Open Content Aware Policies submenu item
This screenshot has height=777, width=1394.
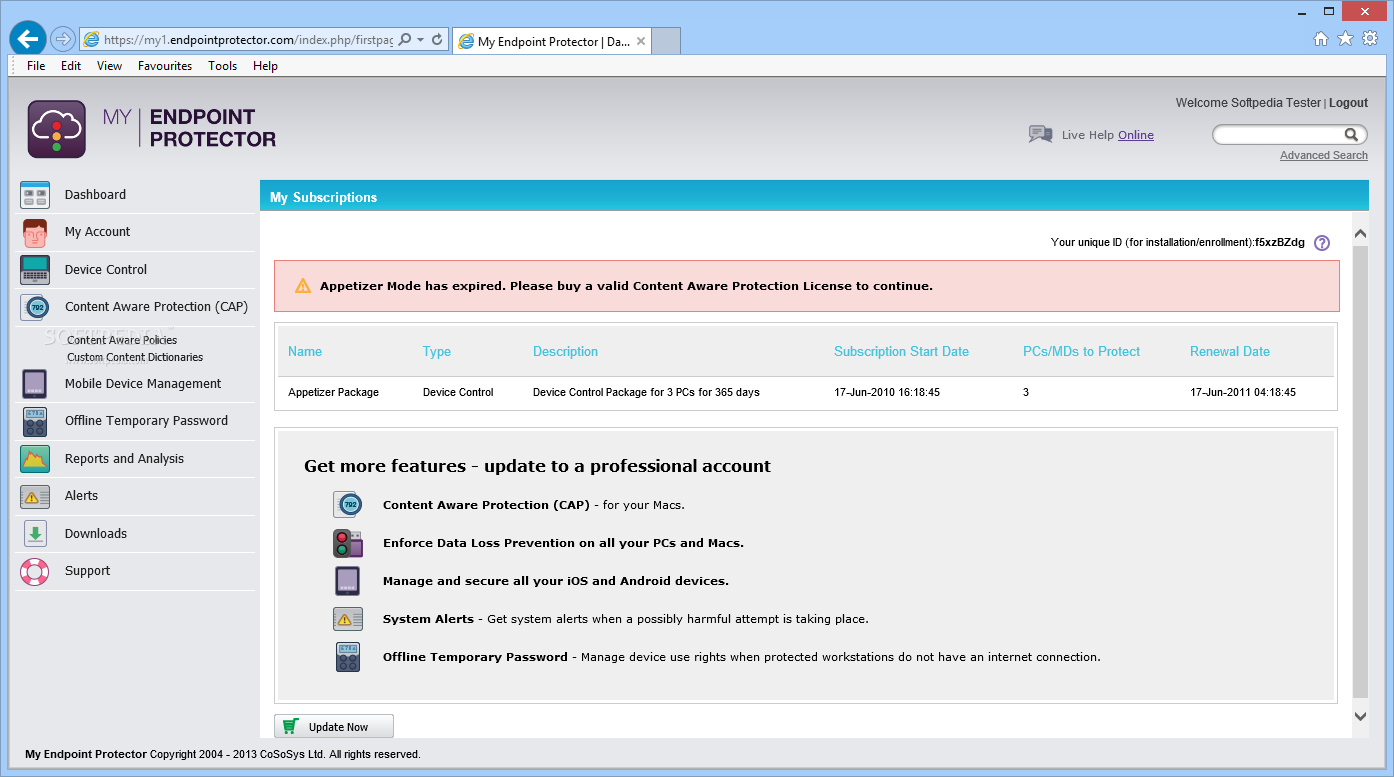pyautogui.click(x=122, y=340)
